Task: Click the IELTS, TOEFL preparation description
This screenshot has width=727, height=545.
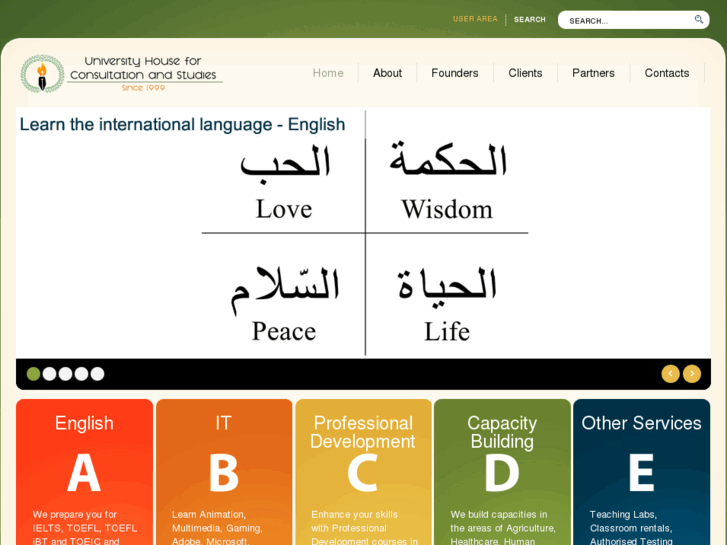Action: tap(85, 528)
